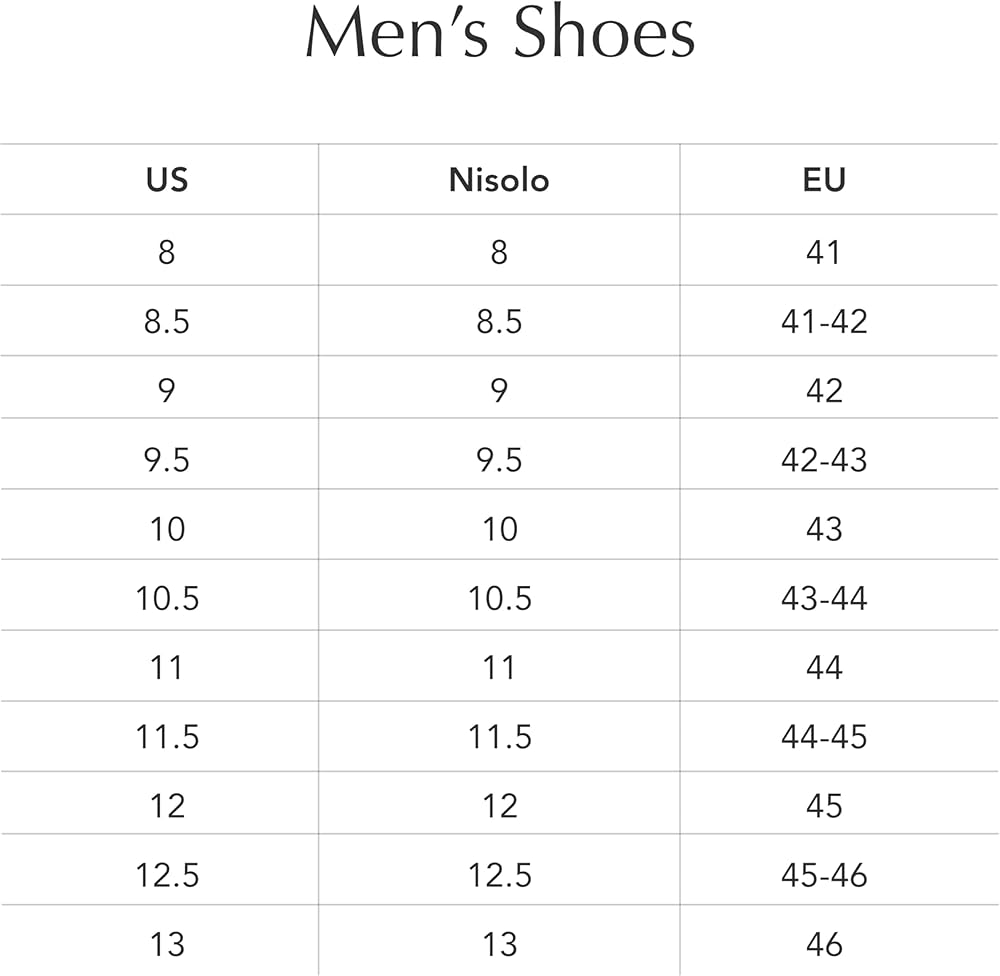The height and width of the screenshot is (976, 1000).
Task: Click the EU column header
Action: tap(824, 180)
